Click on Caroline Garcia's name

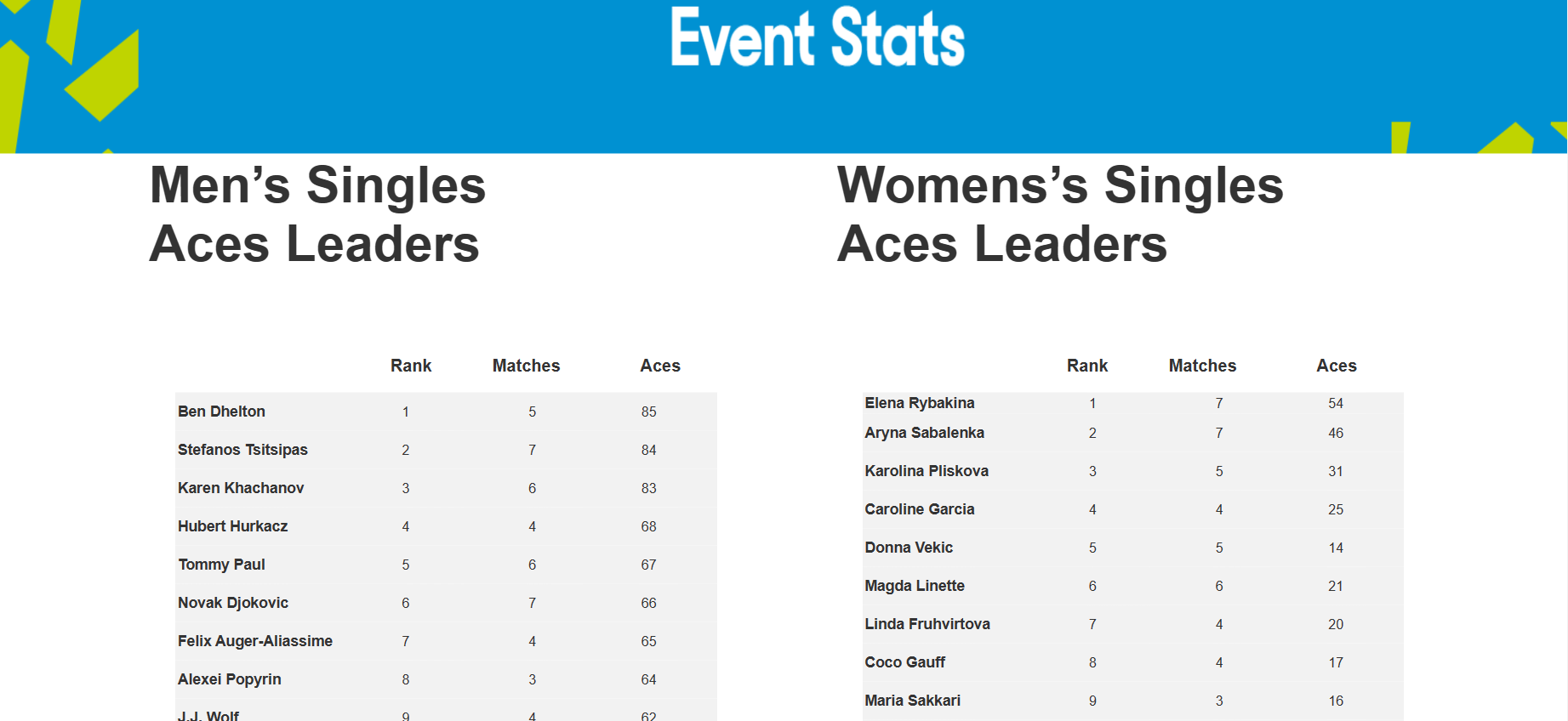click(x=920, y=509)
